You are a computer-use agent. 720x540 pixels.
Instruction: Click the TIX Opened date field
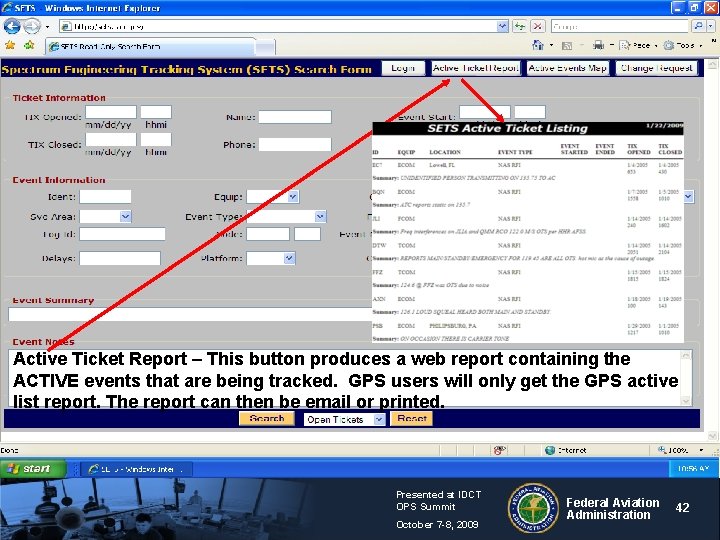coord(111,112)
